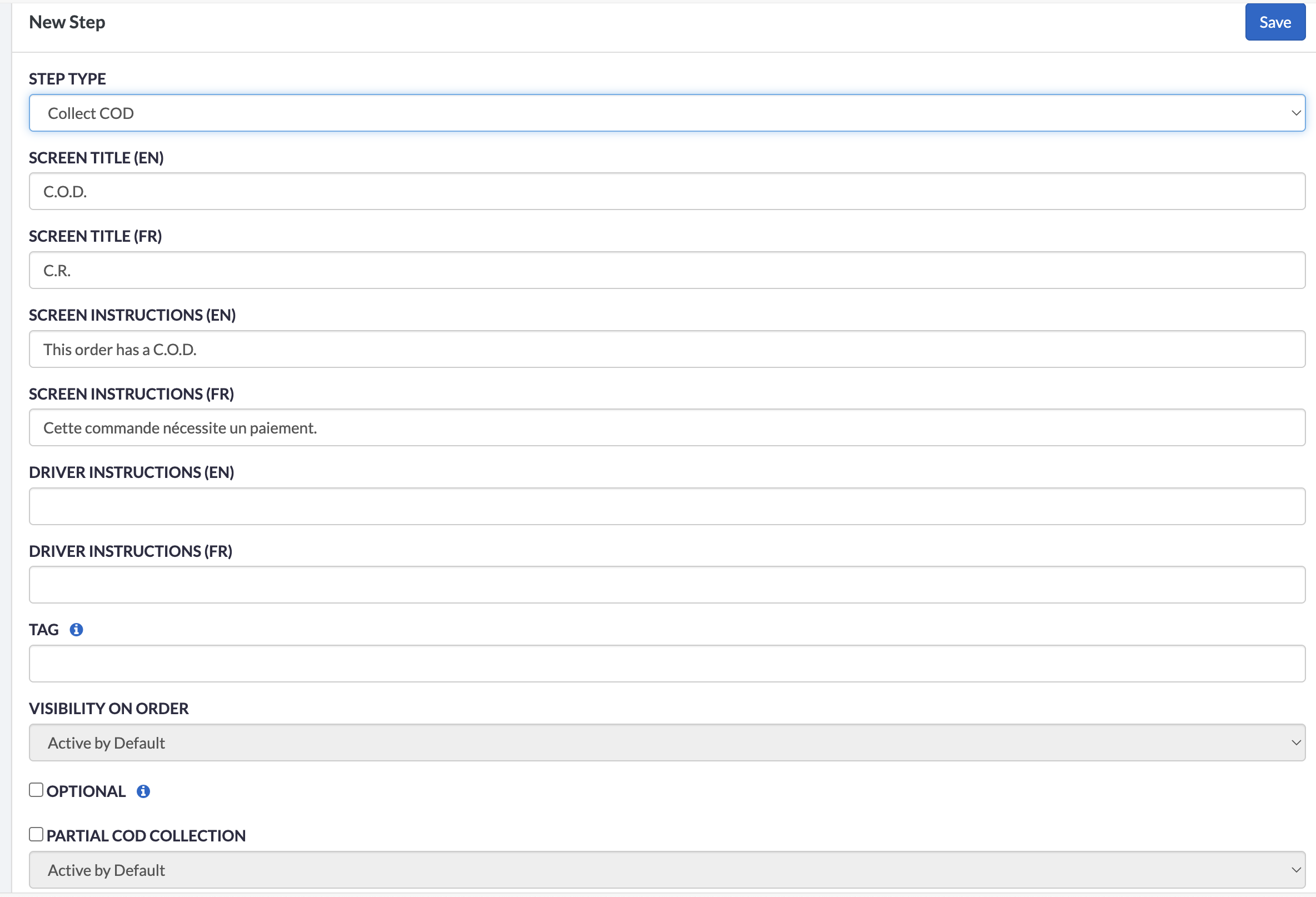Open the Step Type dropdown

point(666,113)
